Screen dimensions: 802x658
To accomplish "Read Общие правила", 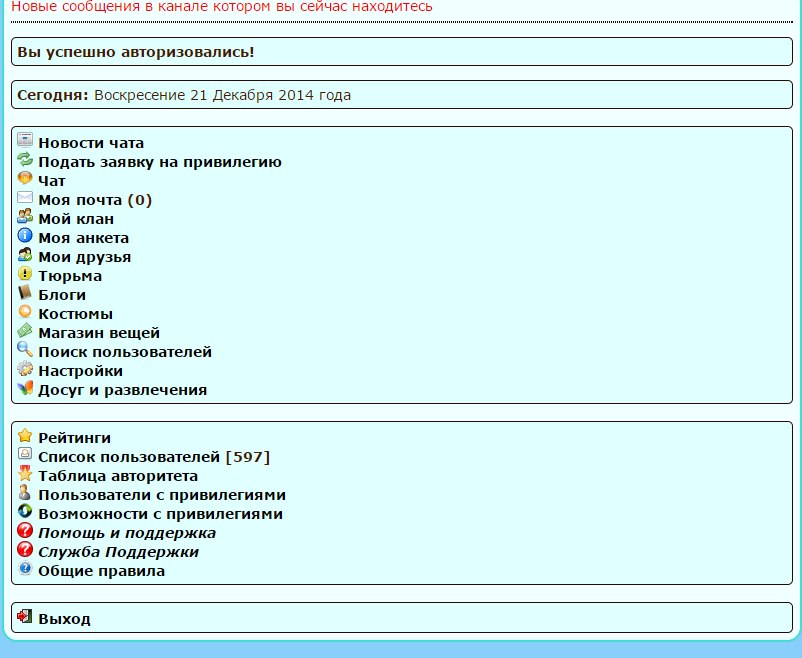I will (x=101, y=571).
